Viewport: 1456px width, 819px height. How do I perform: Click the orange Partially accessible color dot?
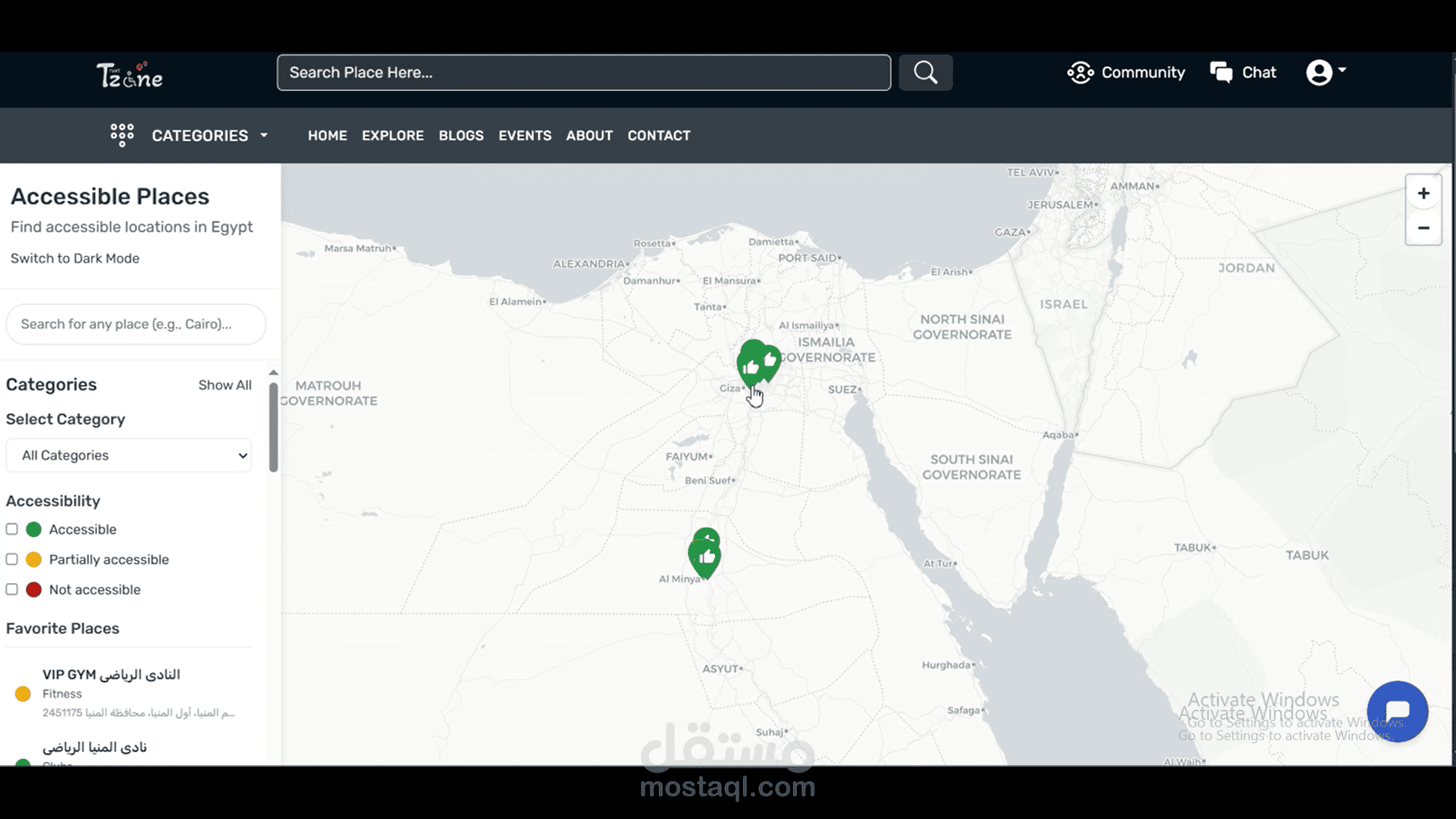[33, 560]
